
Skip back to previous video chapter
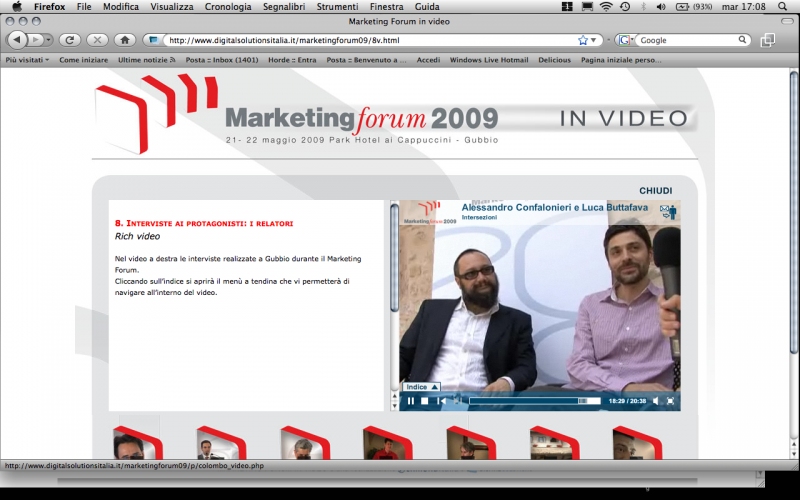tap(441, 401)
